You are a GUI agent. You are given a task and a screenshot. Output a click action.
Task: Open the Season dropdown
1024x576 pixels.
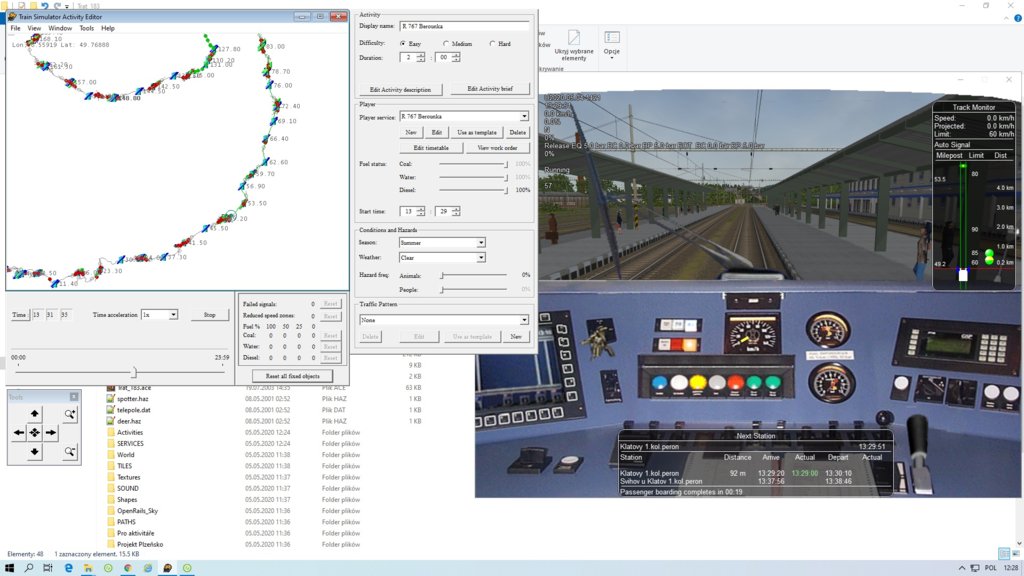point(481,243)
